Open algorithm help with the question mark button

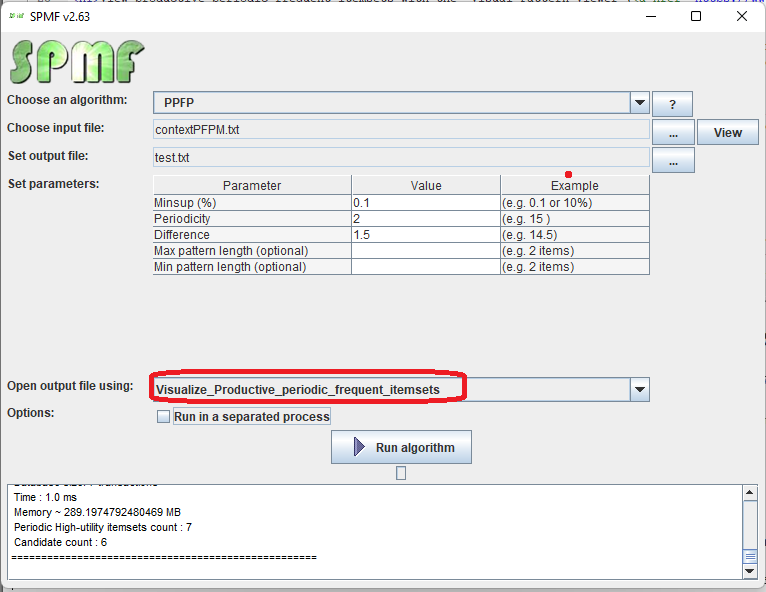pos(673,104)
